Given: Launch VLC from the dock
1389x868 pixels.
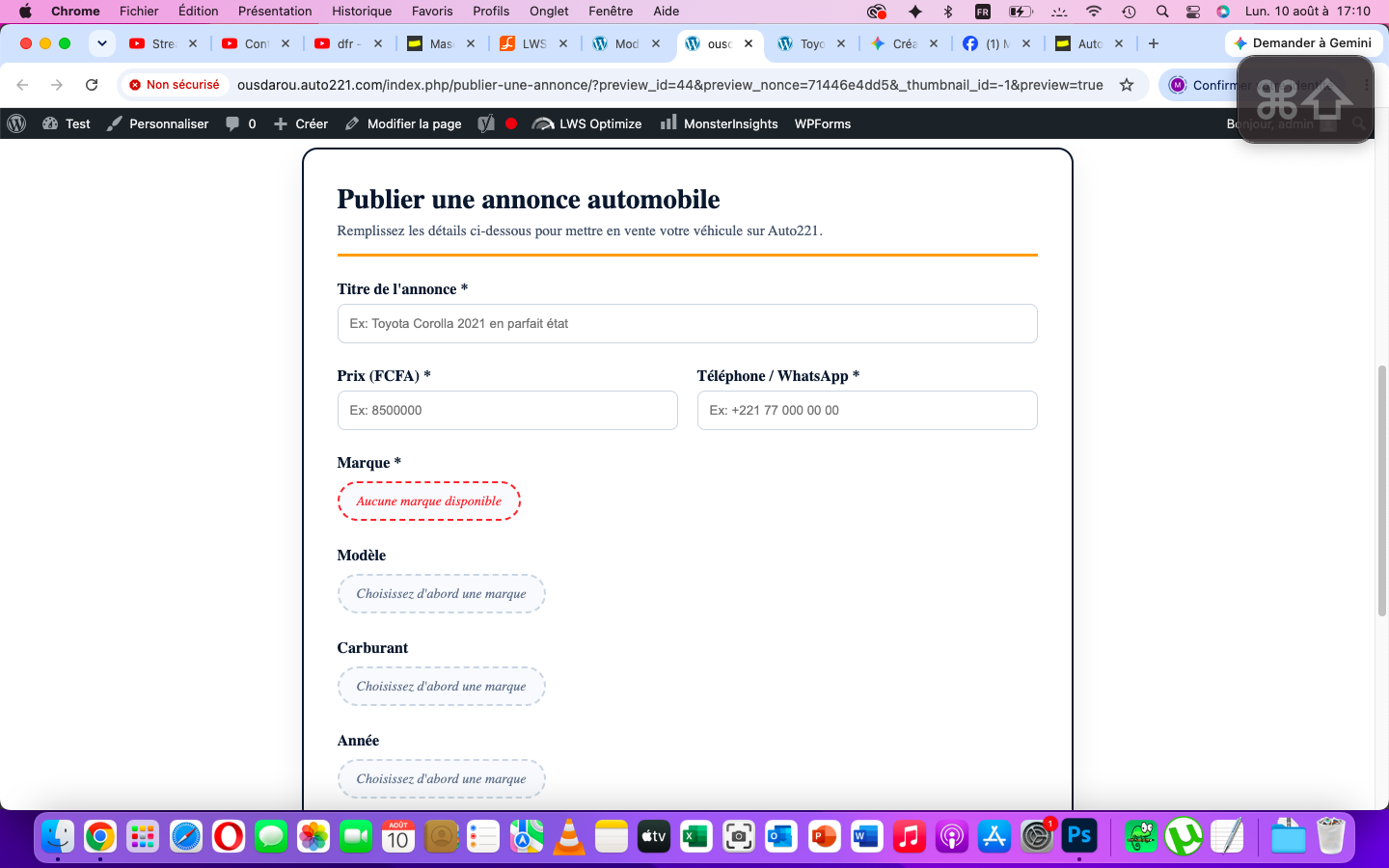Looking at the screenshot, I should [x=569, y=836].
